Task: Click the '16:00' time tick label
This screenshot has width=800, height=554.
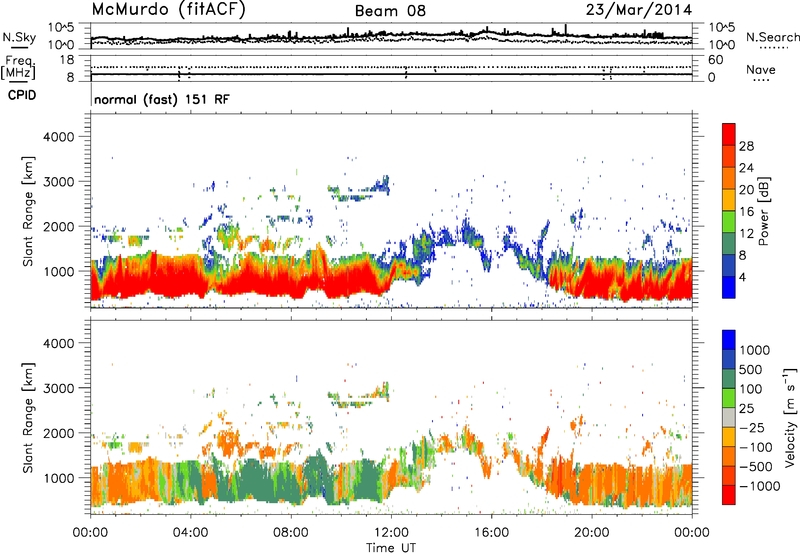Action: 491,533
